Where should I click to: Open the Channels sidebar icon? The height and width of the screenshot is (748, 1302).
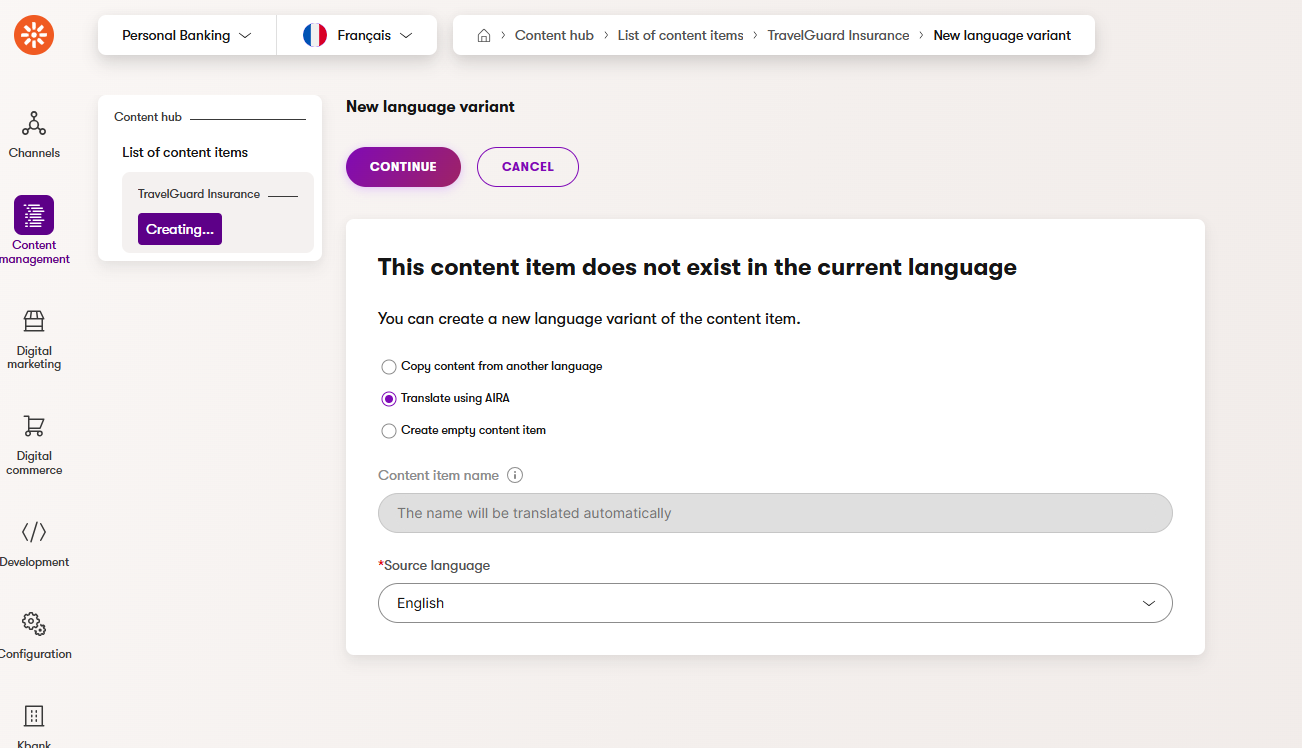(34, 124)
